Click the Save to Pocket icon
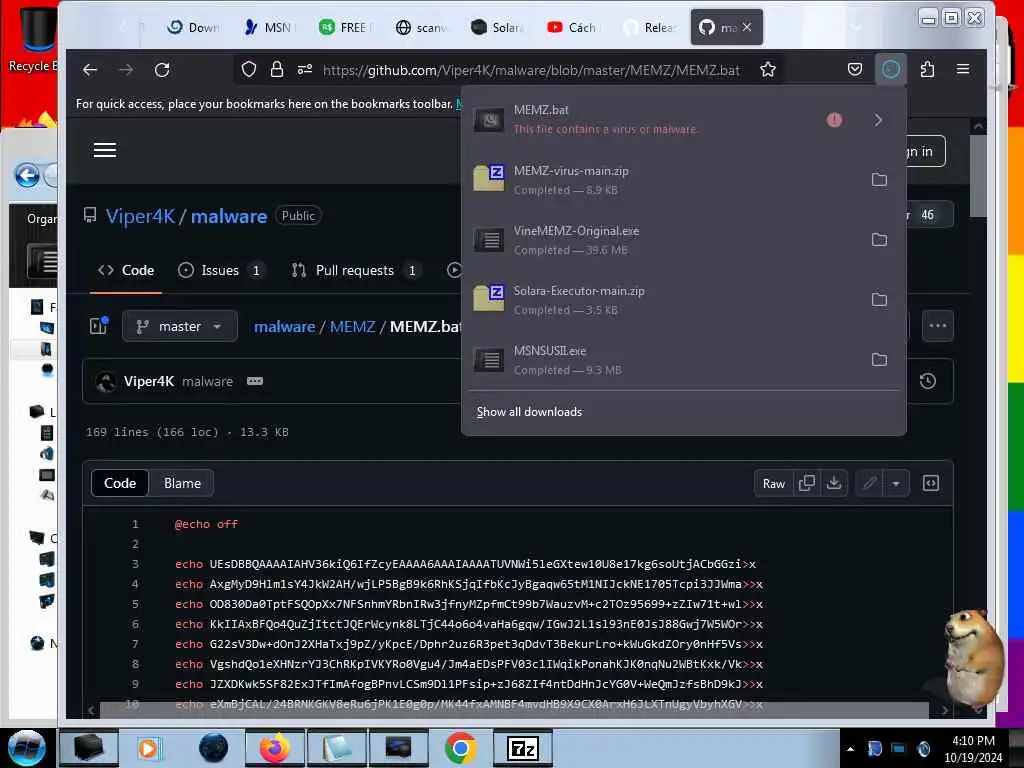1024x768 pixels. point(855,69)
